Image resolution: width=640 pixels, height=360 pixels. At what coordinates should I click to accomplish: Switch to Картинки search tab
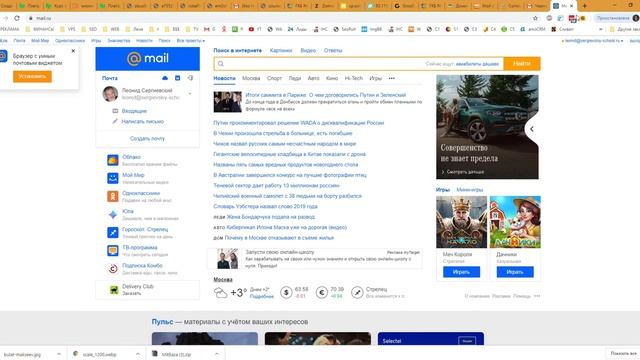click(281, 50)
